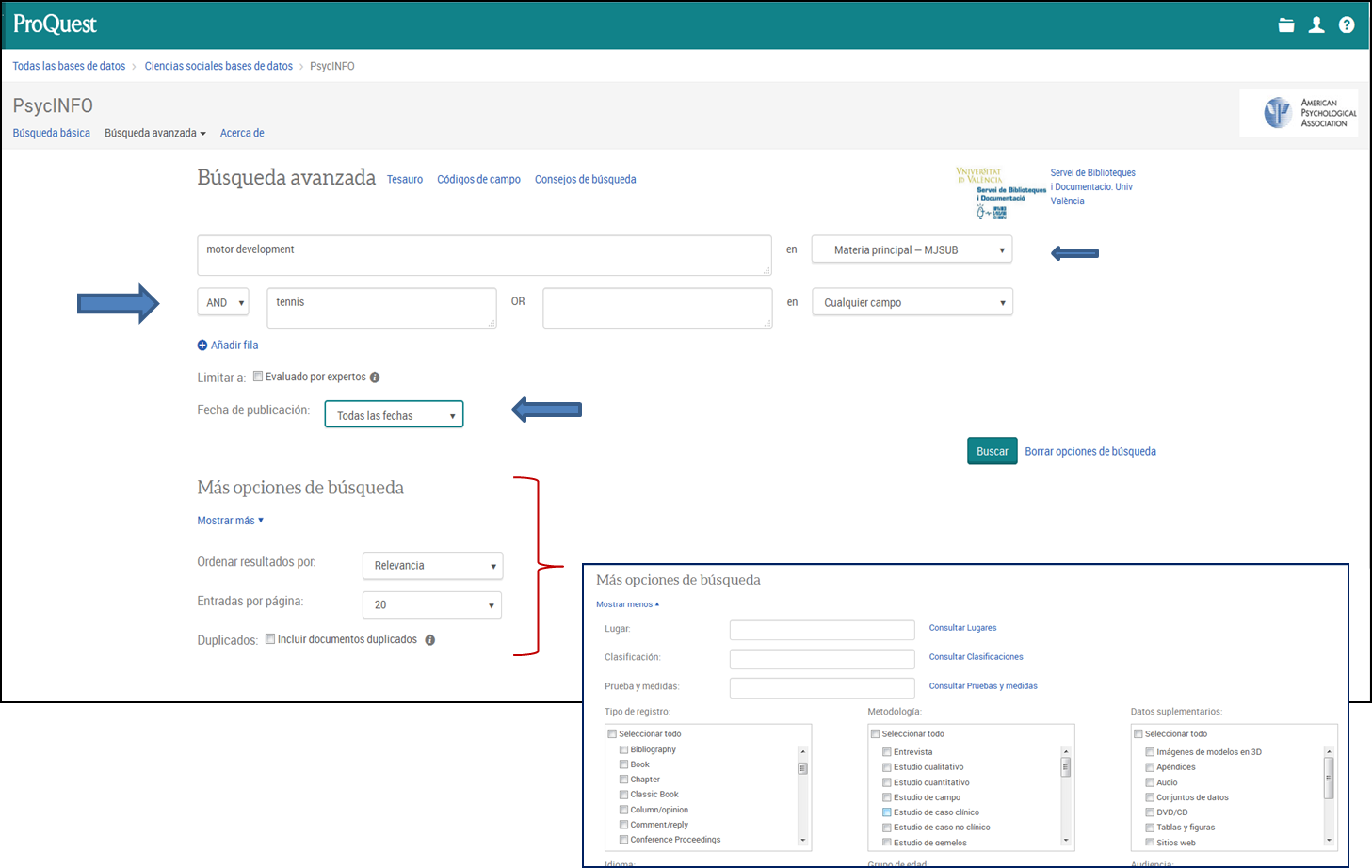This screenshot has height=868, width=1372.
Task: Click the motor development search field
Action: [x=484, y=255]
